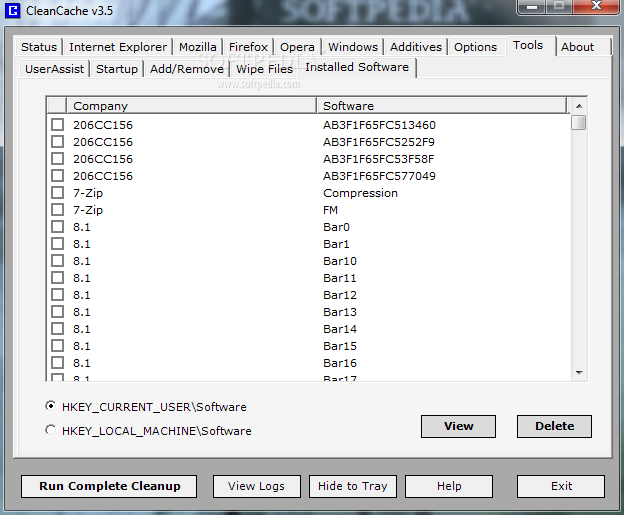The width and height of the screenshot is (624, 515).
Task: Click the 8.1 company in Bar12 row
Action: (x=82, y=295)
